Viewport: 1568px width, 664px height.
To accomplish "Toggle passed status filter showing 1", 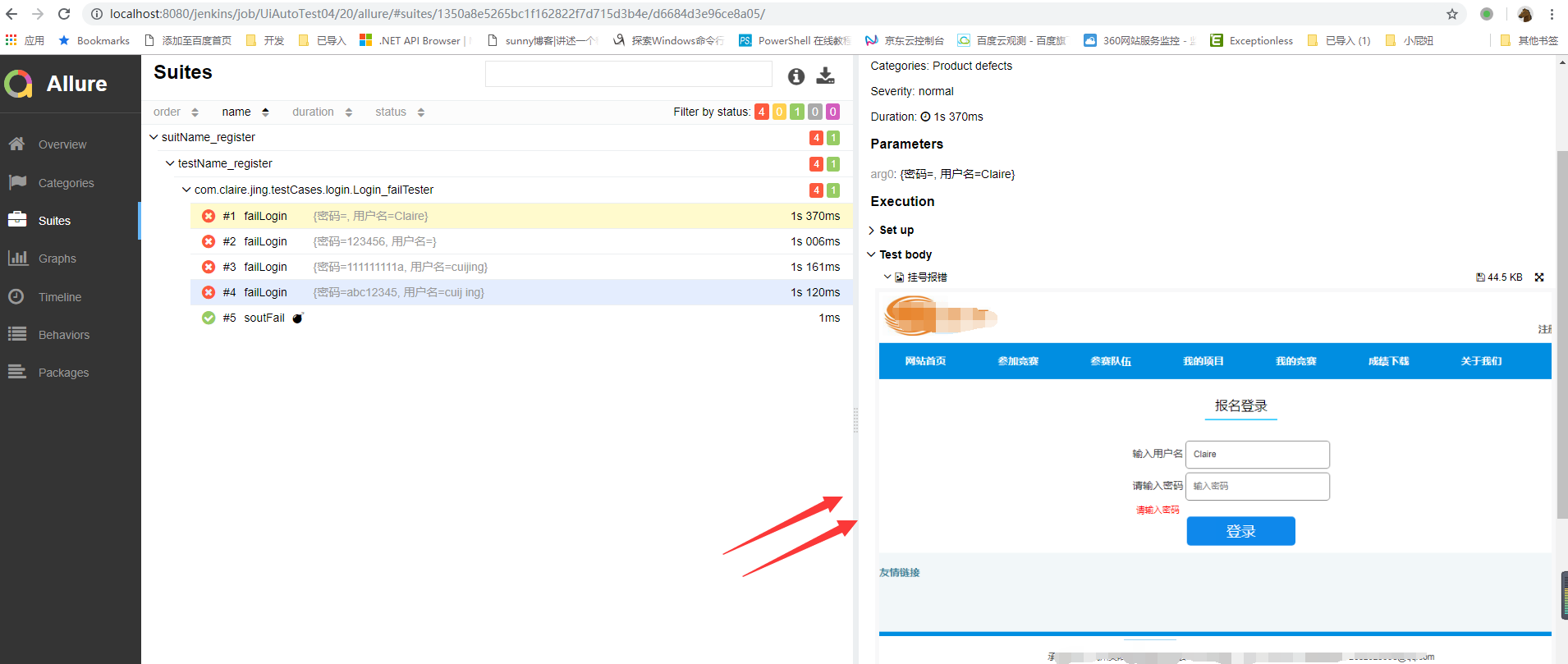I will point(797,112).
